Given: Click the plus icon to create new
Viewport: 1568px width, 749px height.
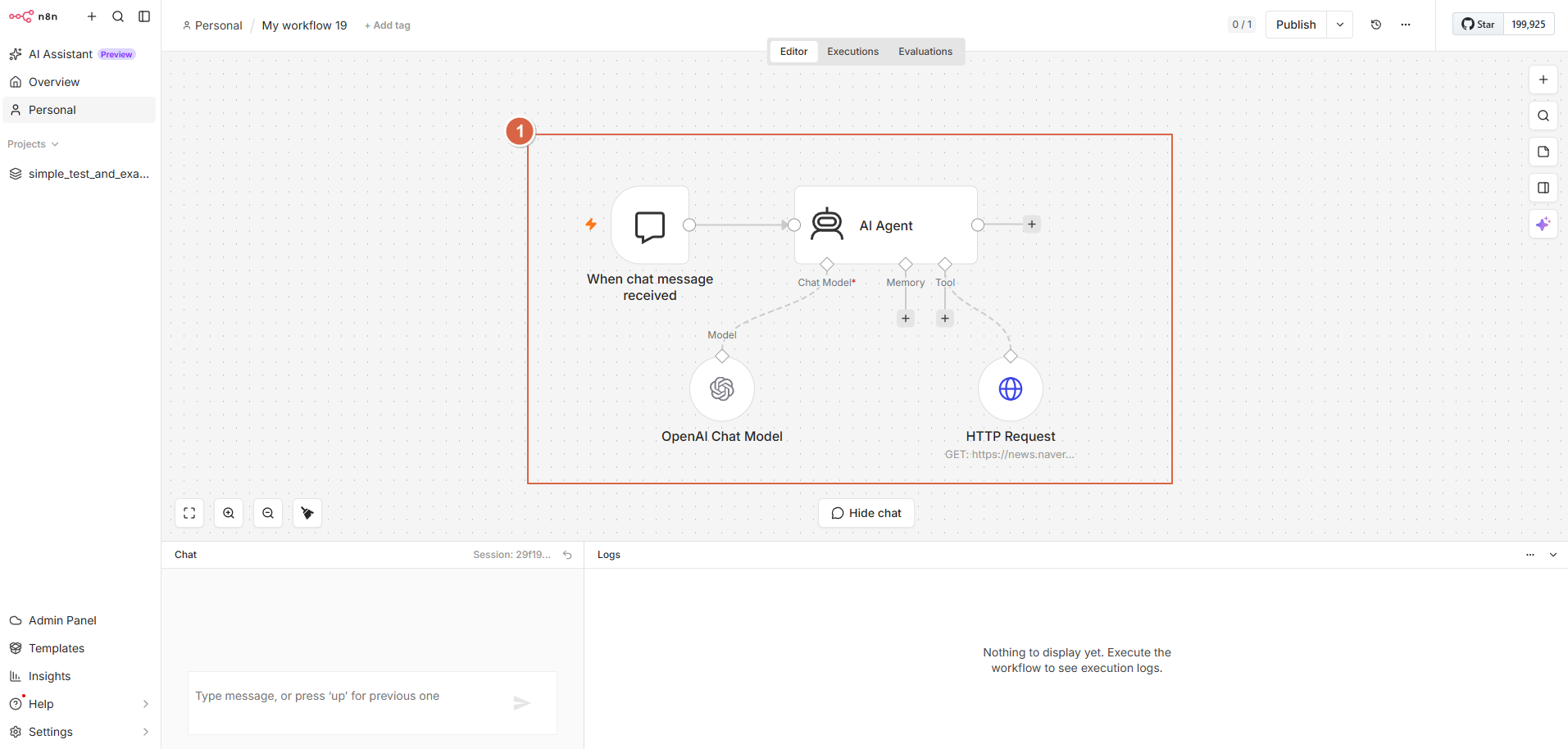Looking at the screenshot, I should click(92, 16).
